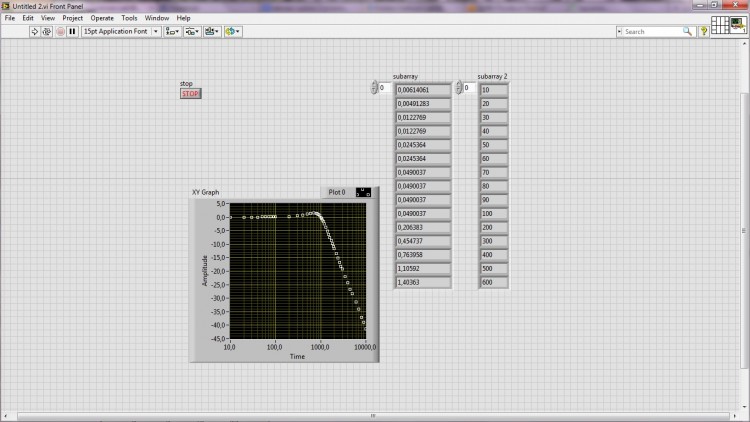Click the subarray index field showing 0
This screenshot has width=750, height=422.
click(x=385, y=88)
